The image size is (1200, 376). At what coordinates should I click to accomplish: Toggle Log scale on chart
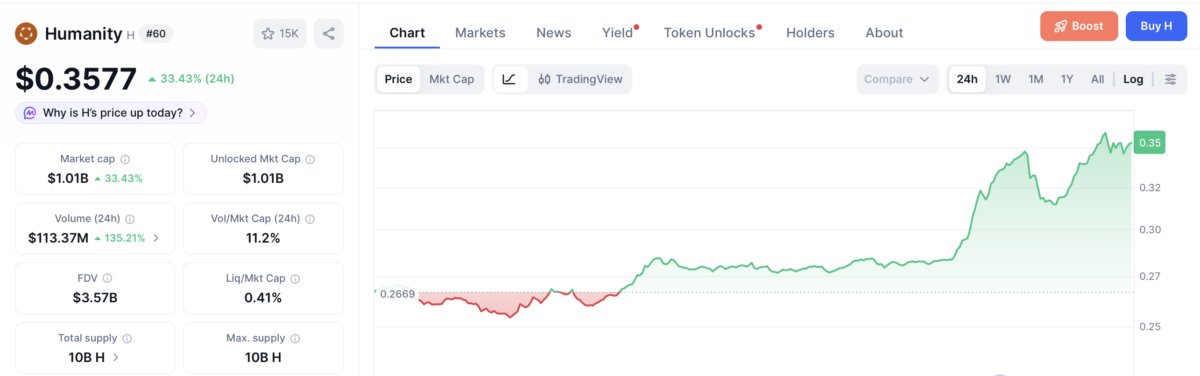pos(1133,79)
